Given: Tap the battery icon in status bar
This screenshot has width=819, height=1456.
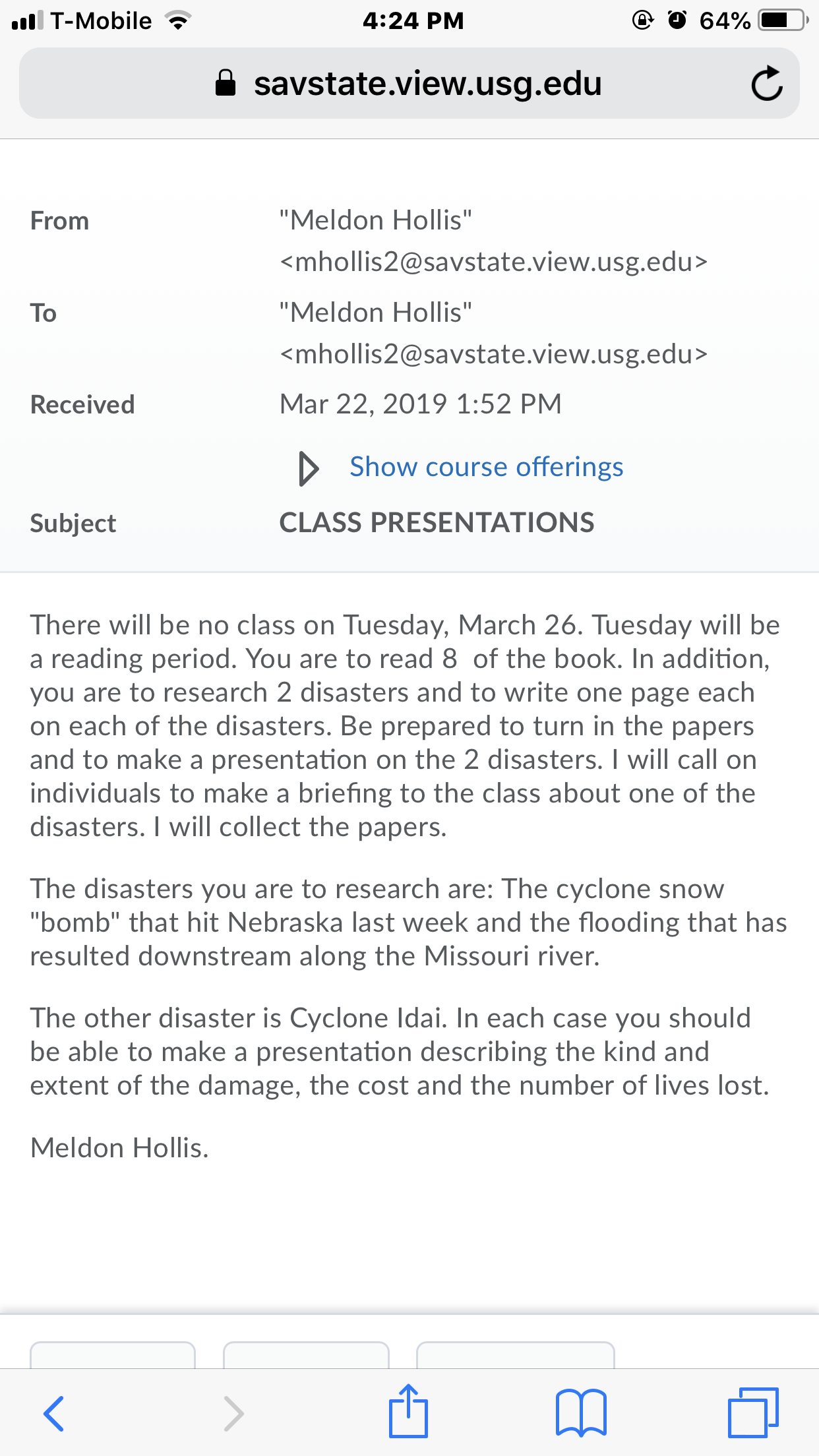Looking at the screenshot, I should pyautogui.click(x=783, y=20).
